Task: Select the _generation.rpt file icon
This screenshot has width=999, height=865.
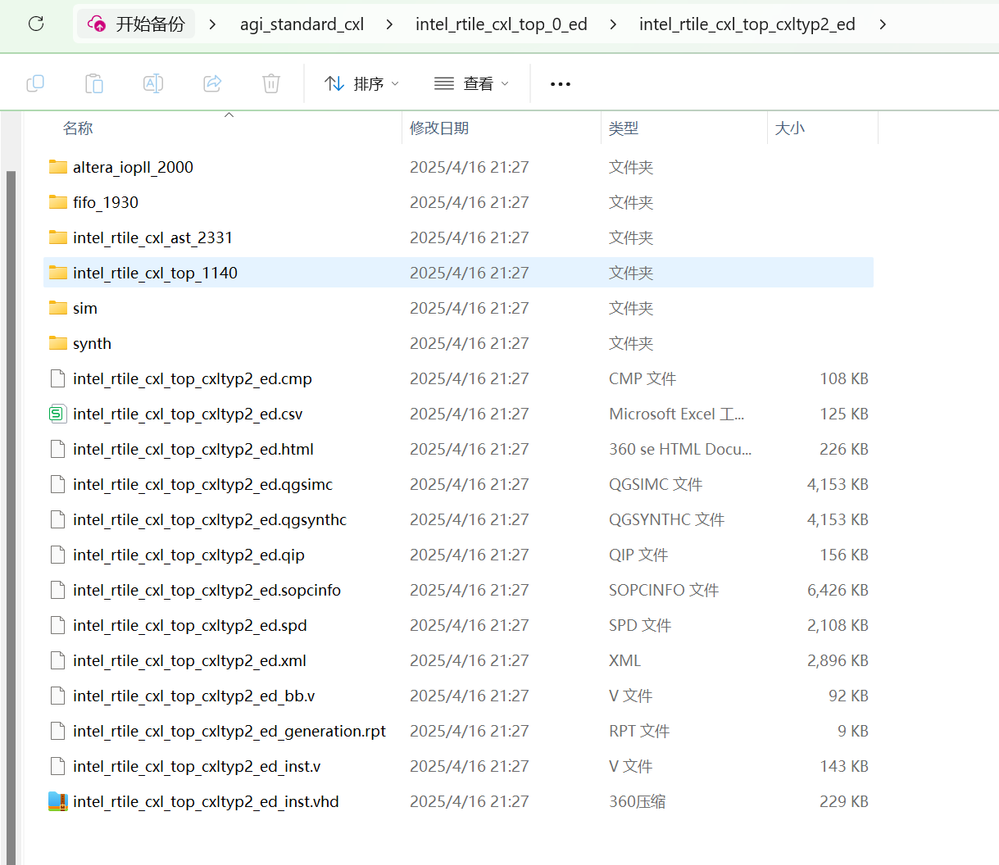Action: click(58, 731)
